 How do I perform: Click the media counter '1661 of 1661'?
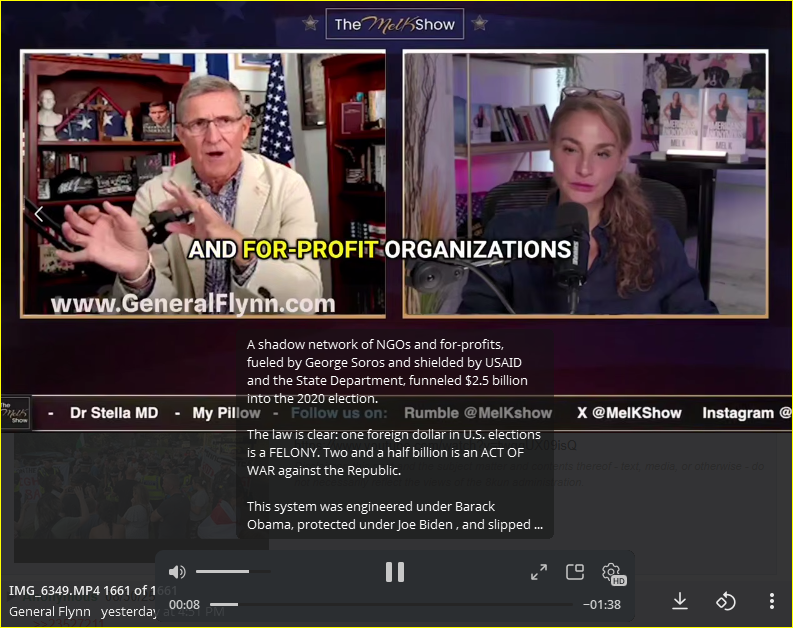pyautogui.click(x=141, y=590)
